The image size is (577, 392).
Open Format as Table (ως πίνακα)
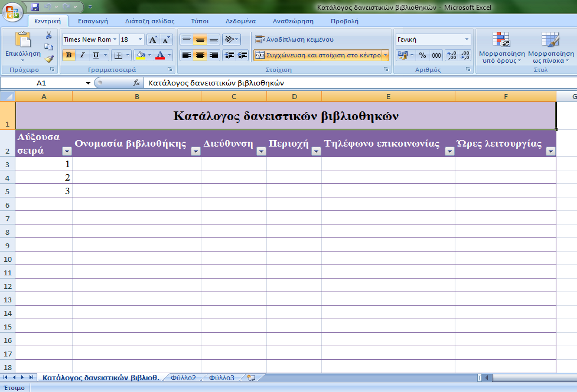click(x=551, y=47)
